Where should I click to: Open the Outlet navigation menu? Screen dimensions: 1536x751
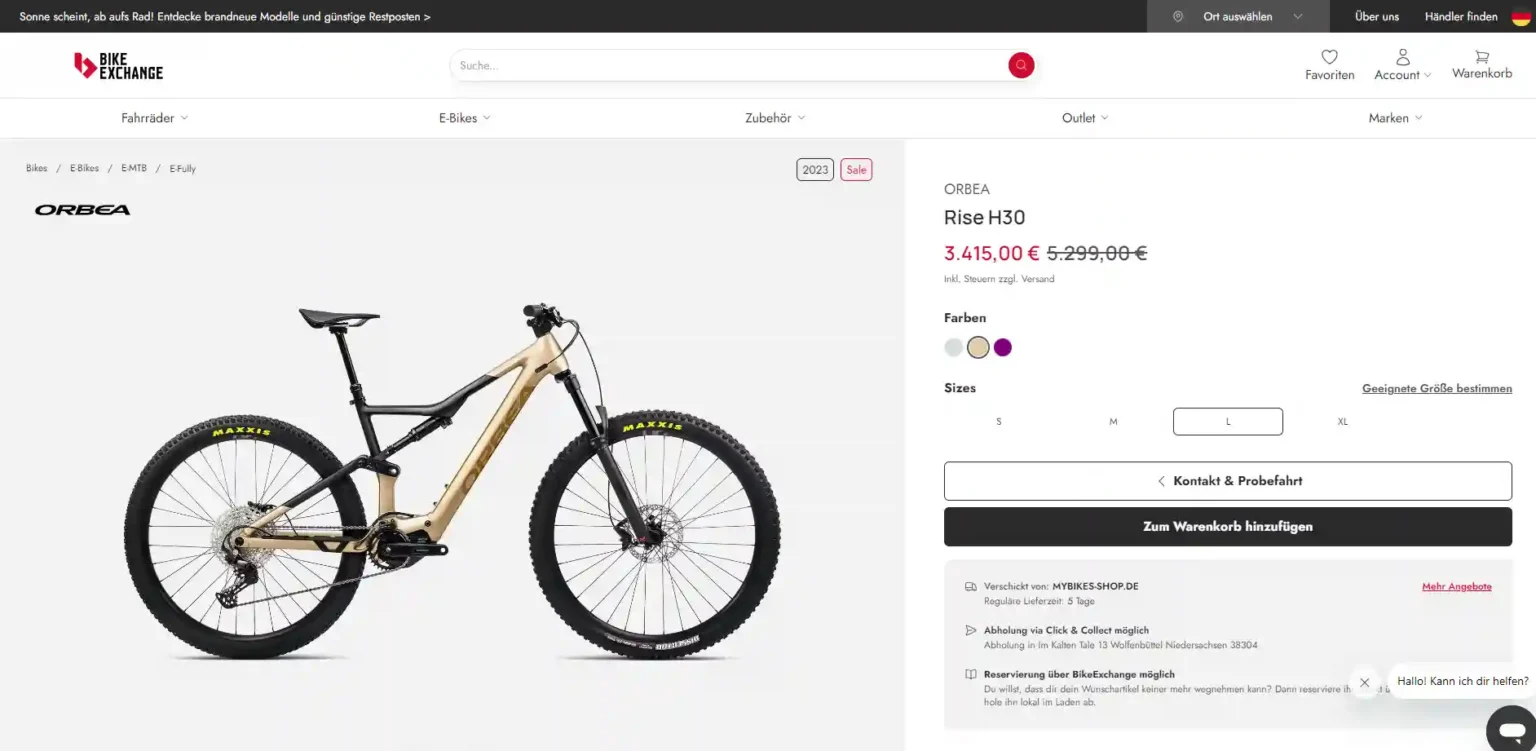1084,118
